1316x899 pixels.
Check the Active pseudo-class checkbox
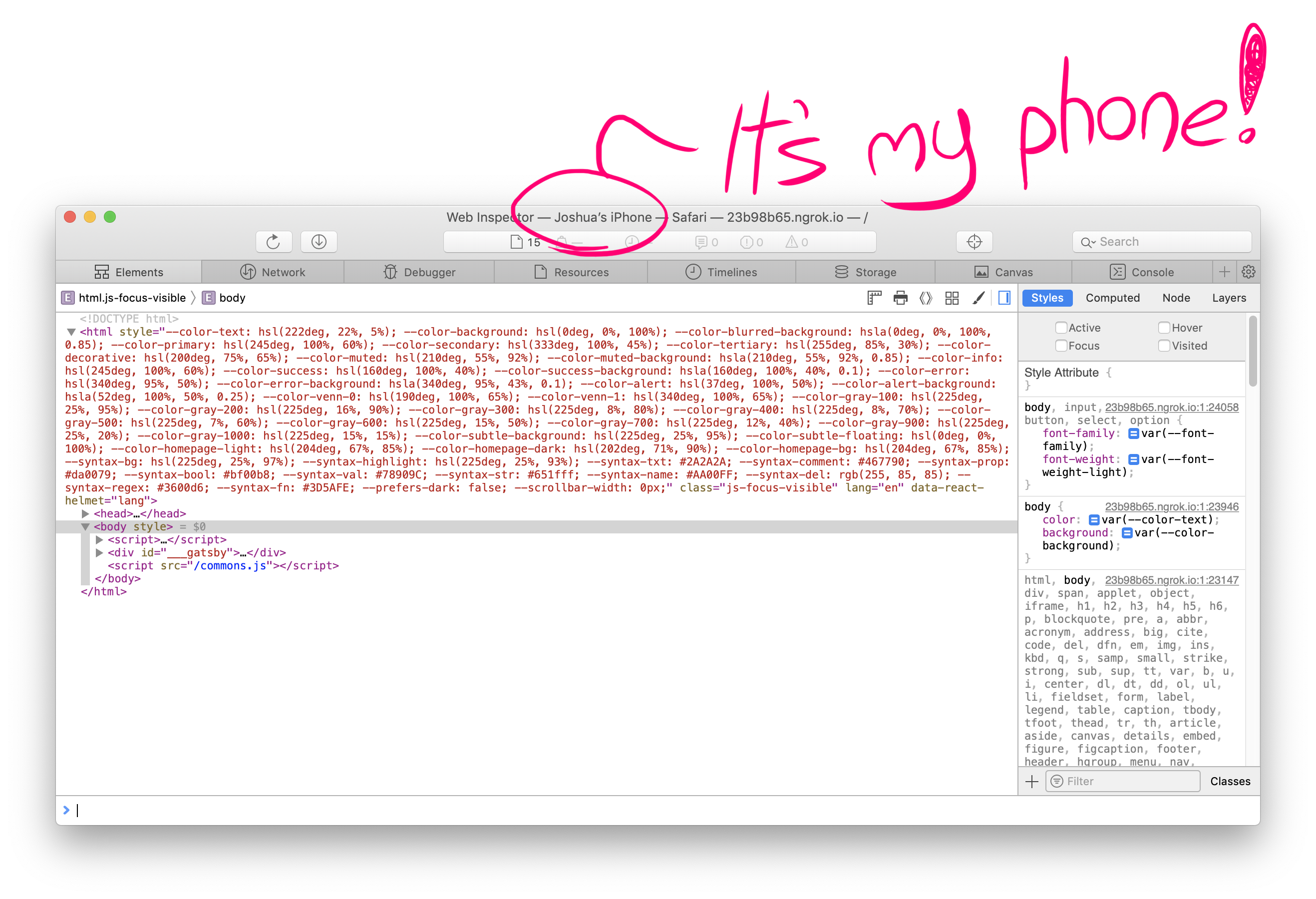pyautogui.click(x=1061, y=328)
